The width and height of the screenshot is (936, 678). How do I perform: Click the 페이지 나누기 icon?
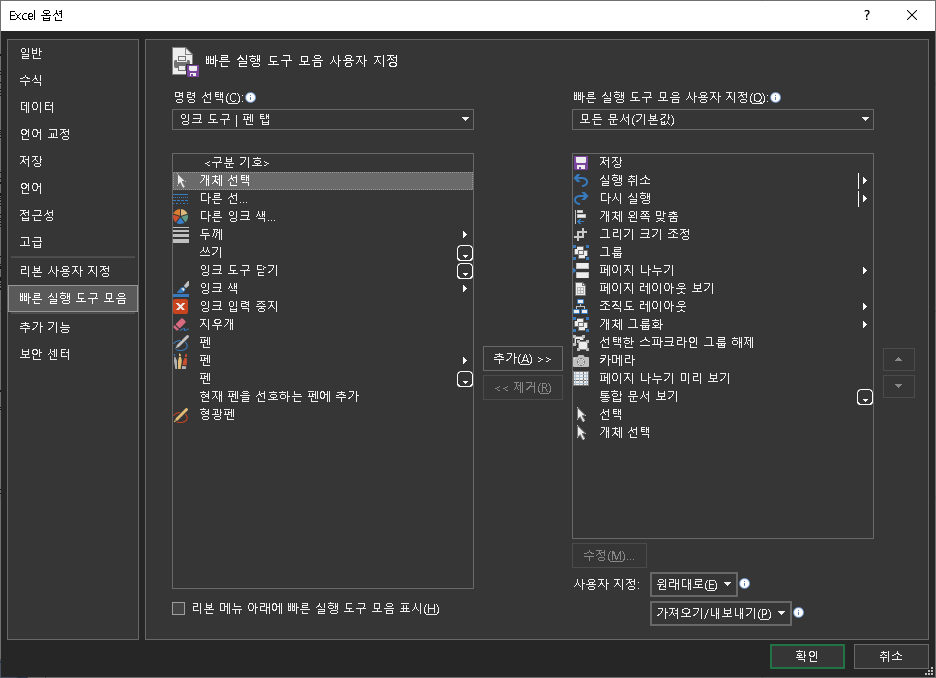[x=581, y=270]
